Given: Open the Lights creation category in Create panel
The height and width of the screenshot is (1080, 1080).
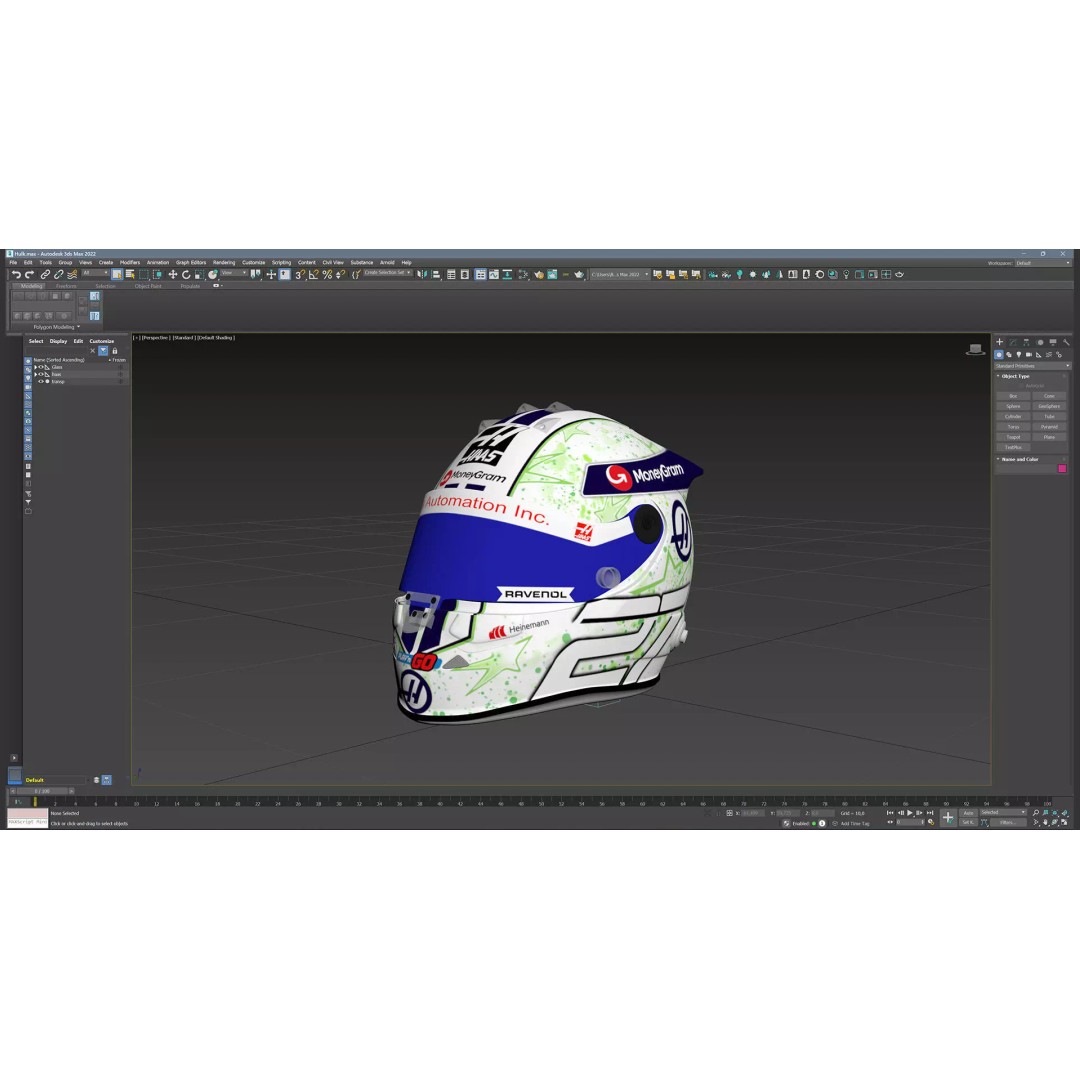Looking at the screenshot, I should [x=1019, y=355].
